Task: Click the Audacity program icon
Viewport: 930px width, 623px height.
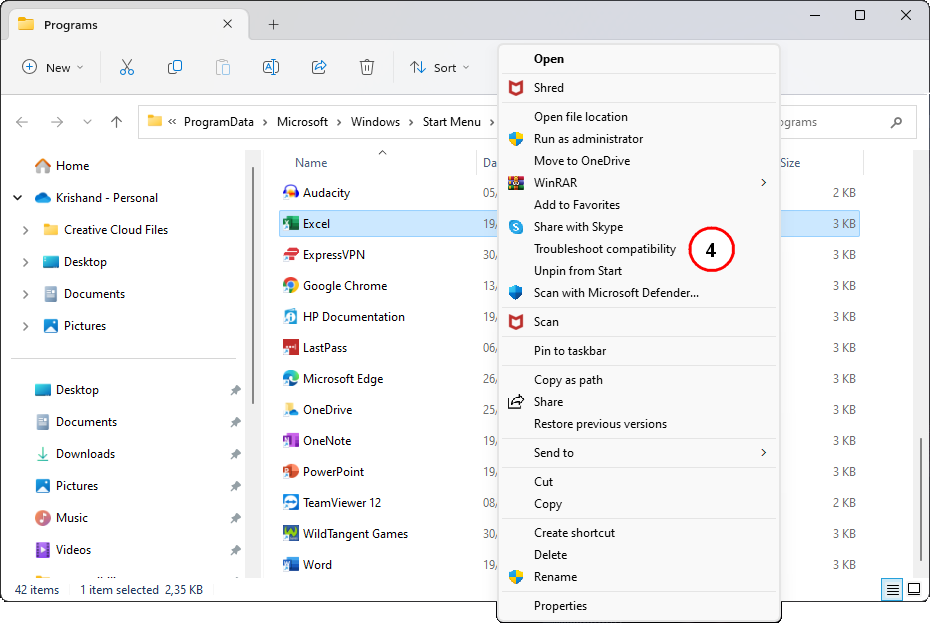Action: pyautogui.click(x=291, y=192)
